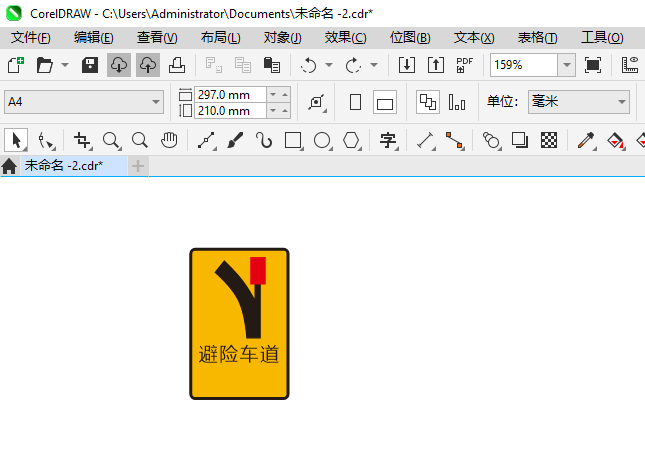
Task: Select the Polygon tool
Action: coord(352,141)
